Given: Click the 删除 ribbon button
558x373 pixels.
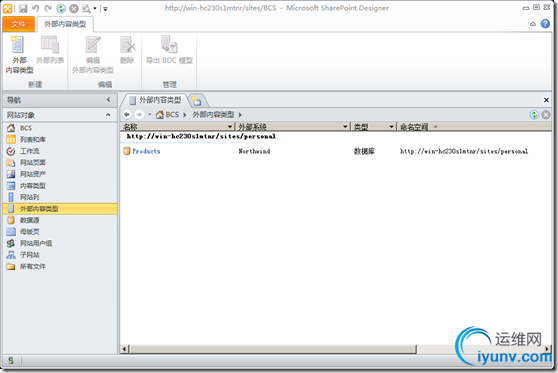Looking at the screenshot, I should pos(127,50).
